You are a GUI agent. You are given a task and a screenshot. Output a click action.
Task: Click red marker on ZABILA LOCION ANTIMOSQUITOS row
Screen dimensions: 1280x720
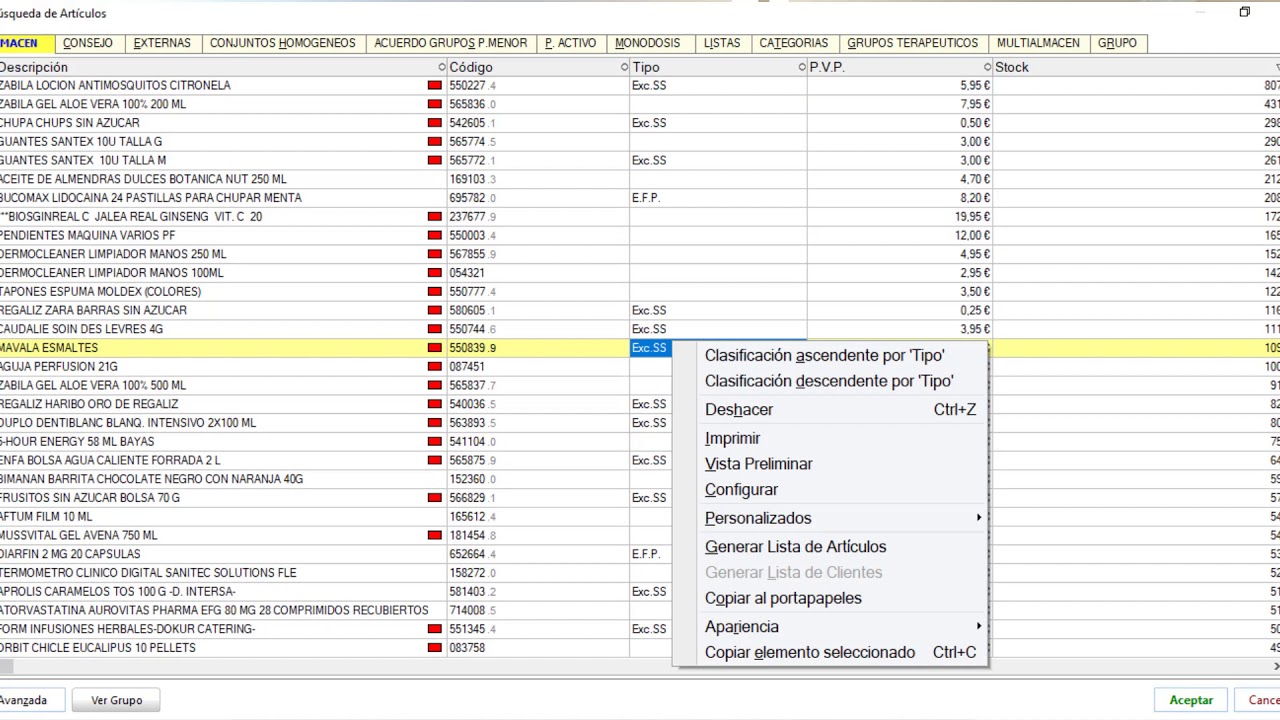435,86
